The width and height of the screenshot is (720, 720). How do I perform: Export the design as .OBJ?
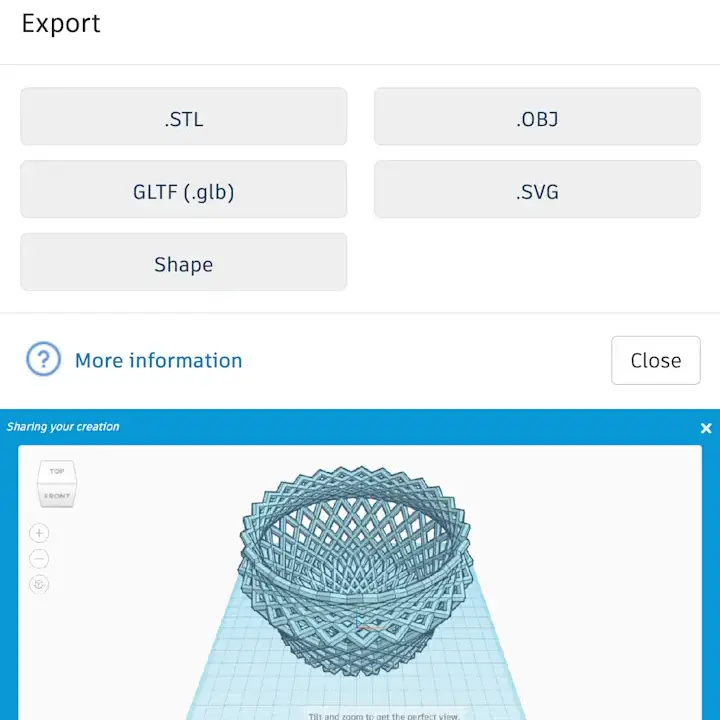(x=537, y=117)
